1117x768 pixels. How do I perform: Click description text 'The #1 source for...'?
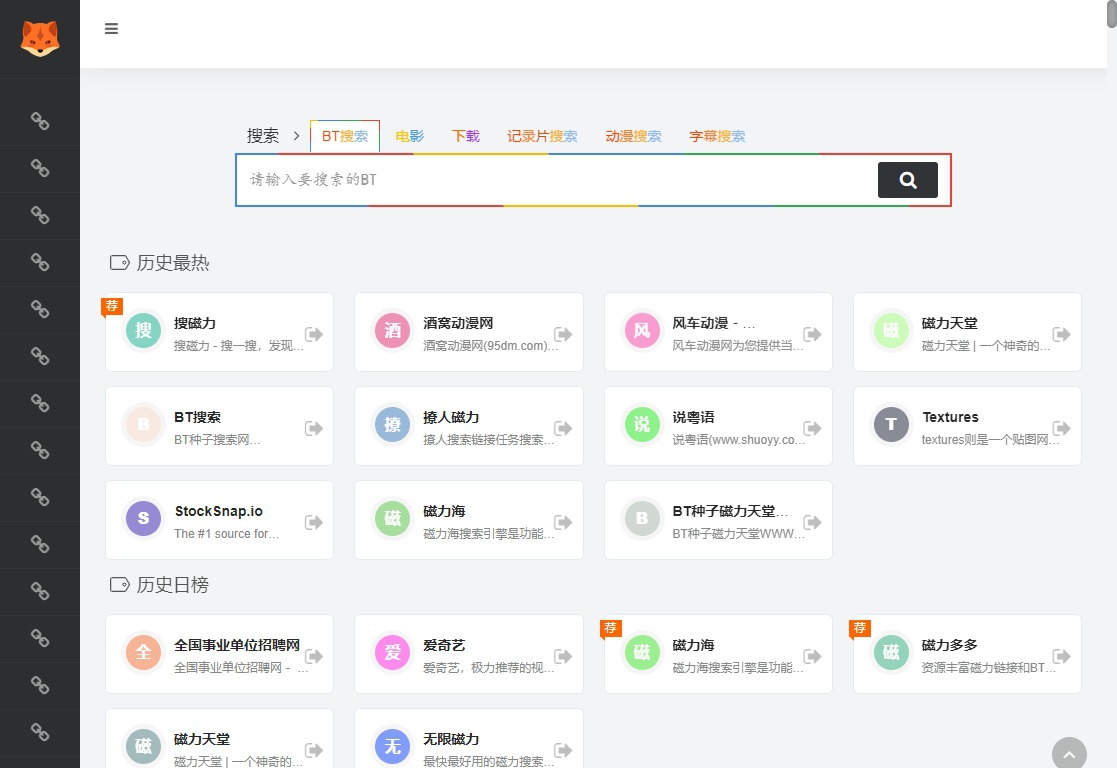pos(227,534)
